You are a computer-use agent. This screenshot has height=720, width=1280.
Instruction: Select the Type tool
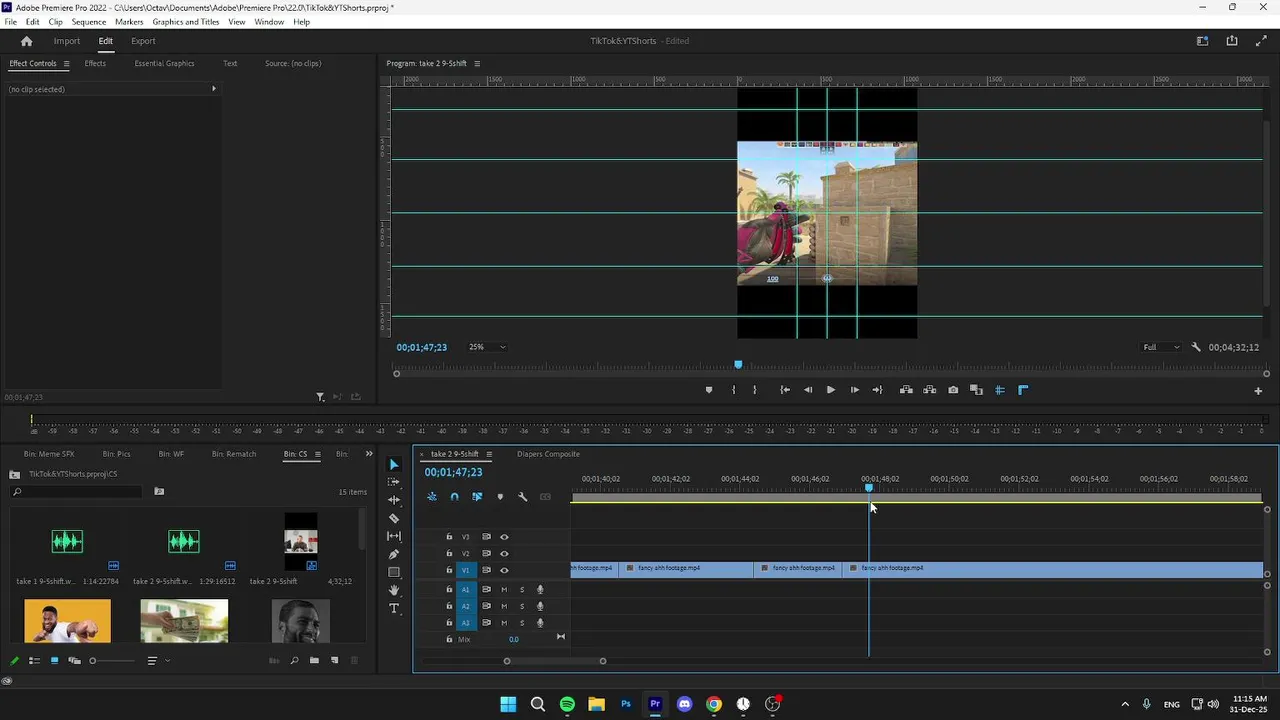(x=394, y=608)
